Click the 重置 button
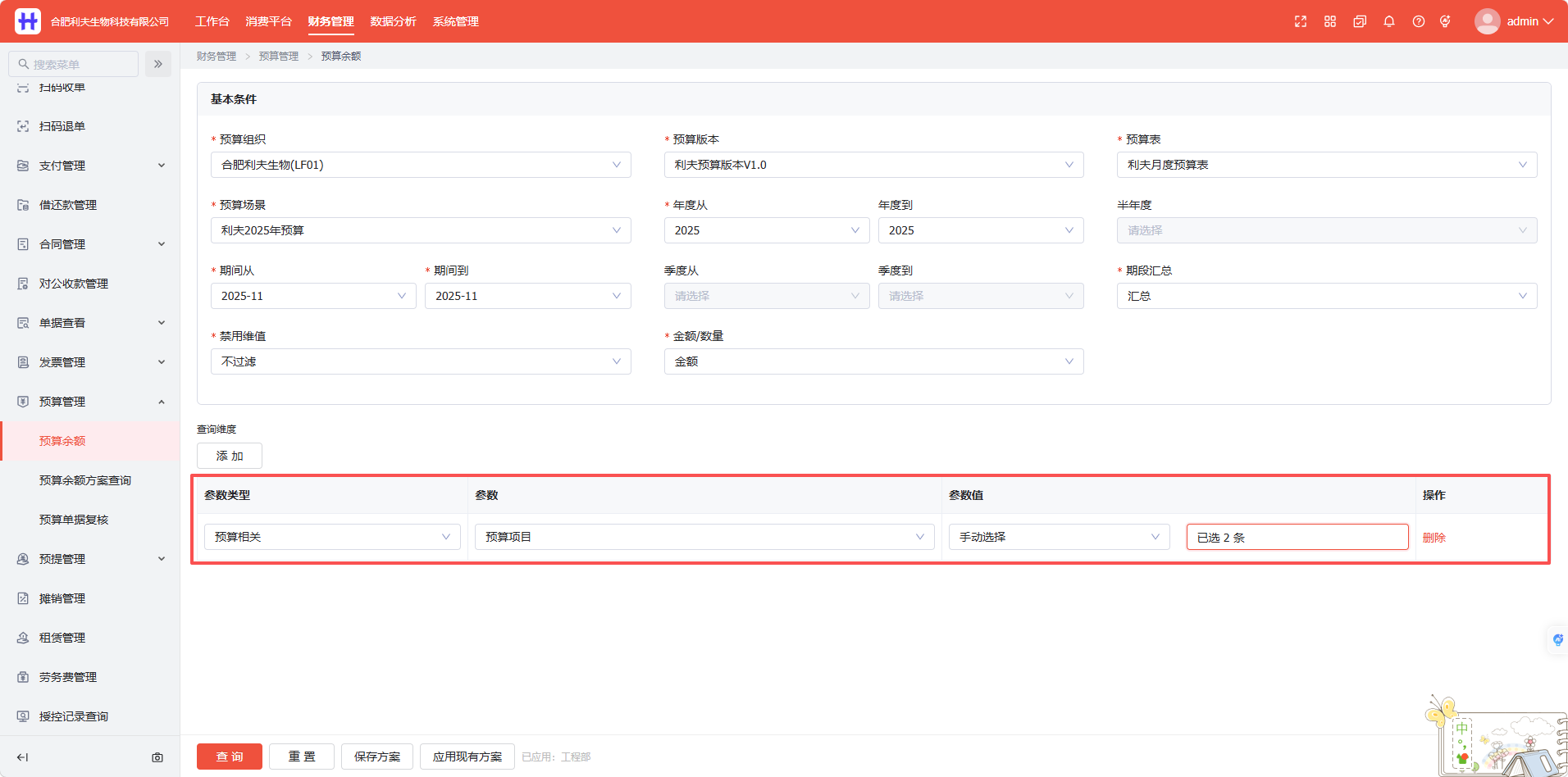The width and height of the screenshot is (1568, 777). pyautogui.click(x=302, y=757)
